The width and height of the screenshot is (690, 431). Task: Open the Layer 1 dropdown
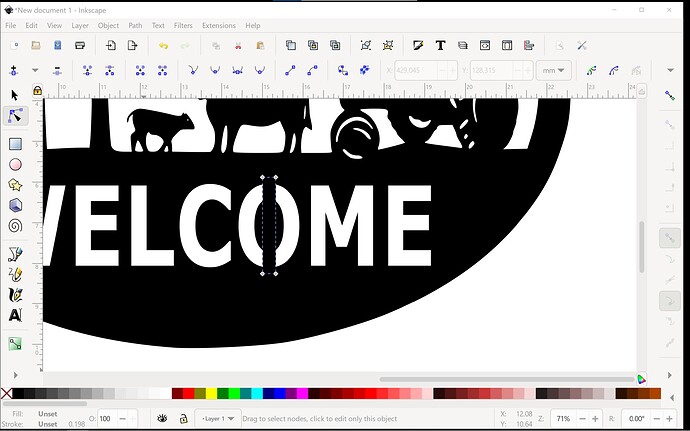coord(218,418)
